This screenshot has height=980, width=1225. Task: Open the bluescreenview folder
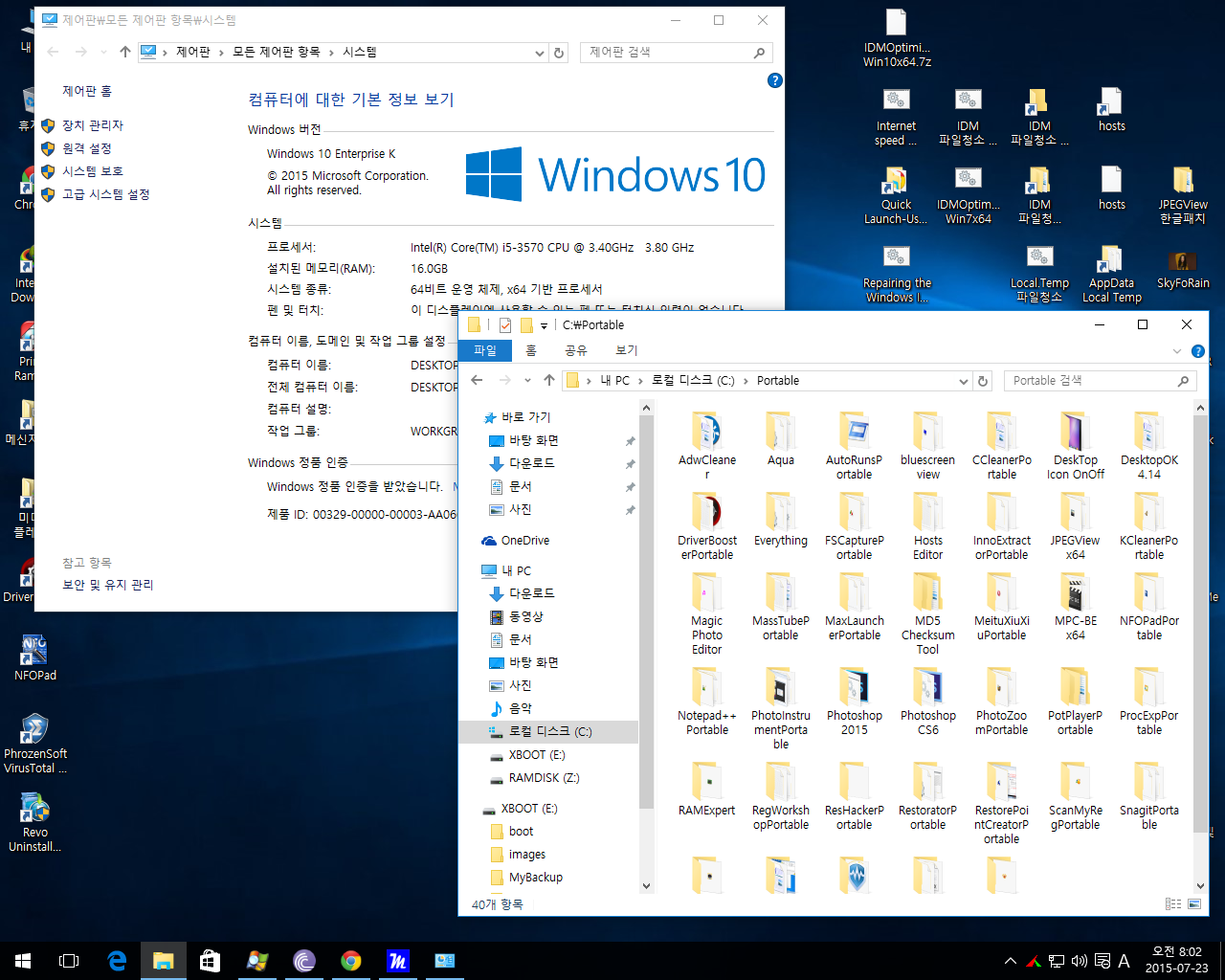coord(927,447)
